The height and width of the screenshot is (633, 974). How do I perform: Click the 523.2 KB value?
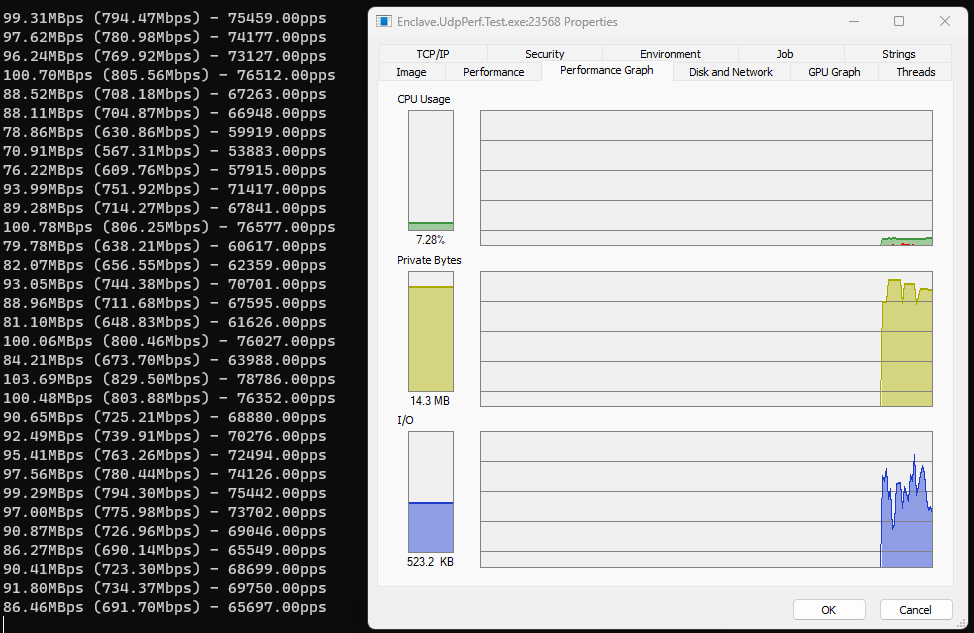(x=430, y=562)
